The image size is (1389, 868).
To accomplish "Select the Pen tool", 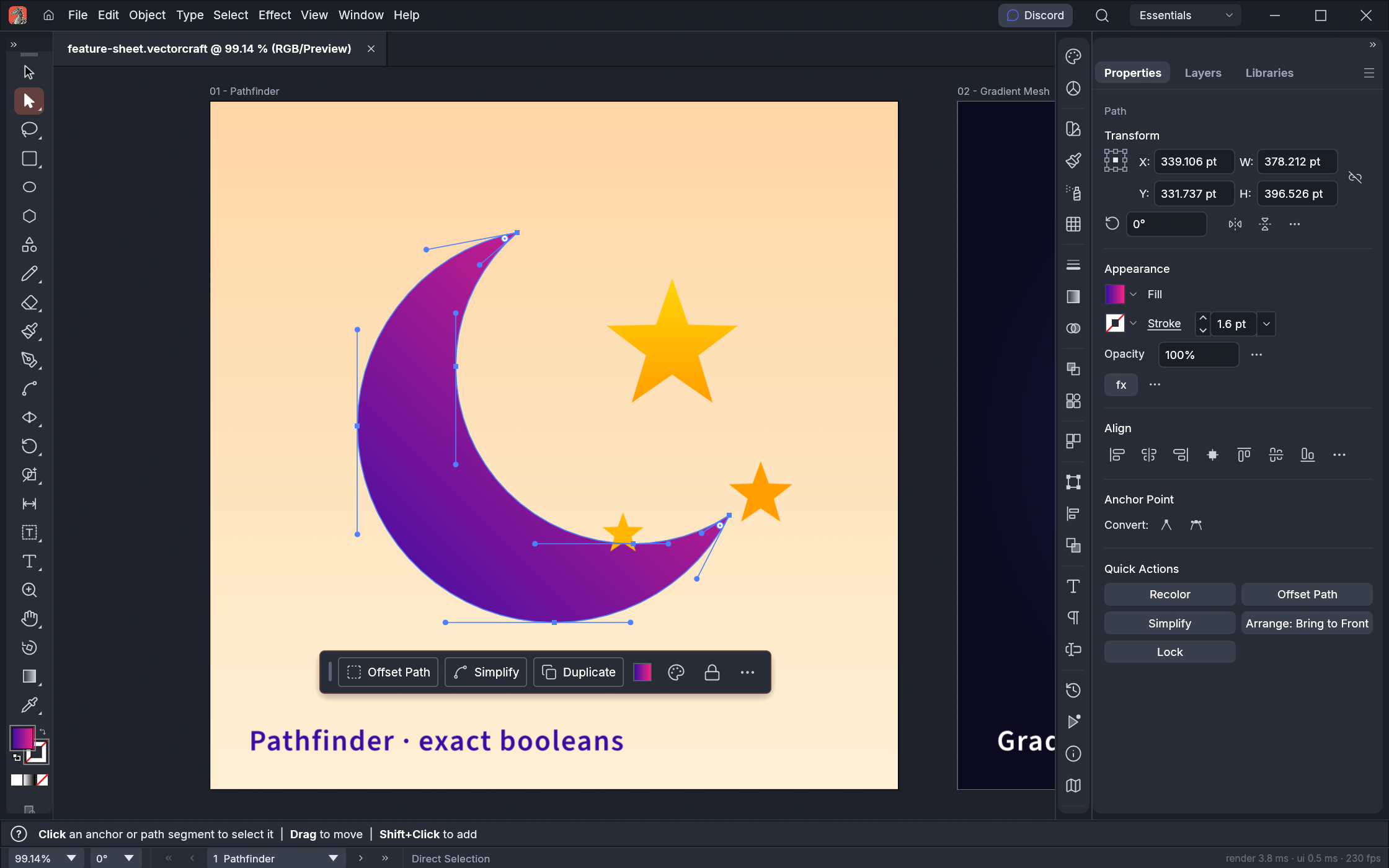I will coord(29,360).
